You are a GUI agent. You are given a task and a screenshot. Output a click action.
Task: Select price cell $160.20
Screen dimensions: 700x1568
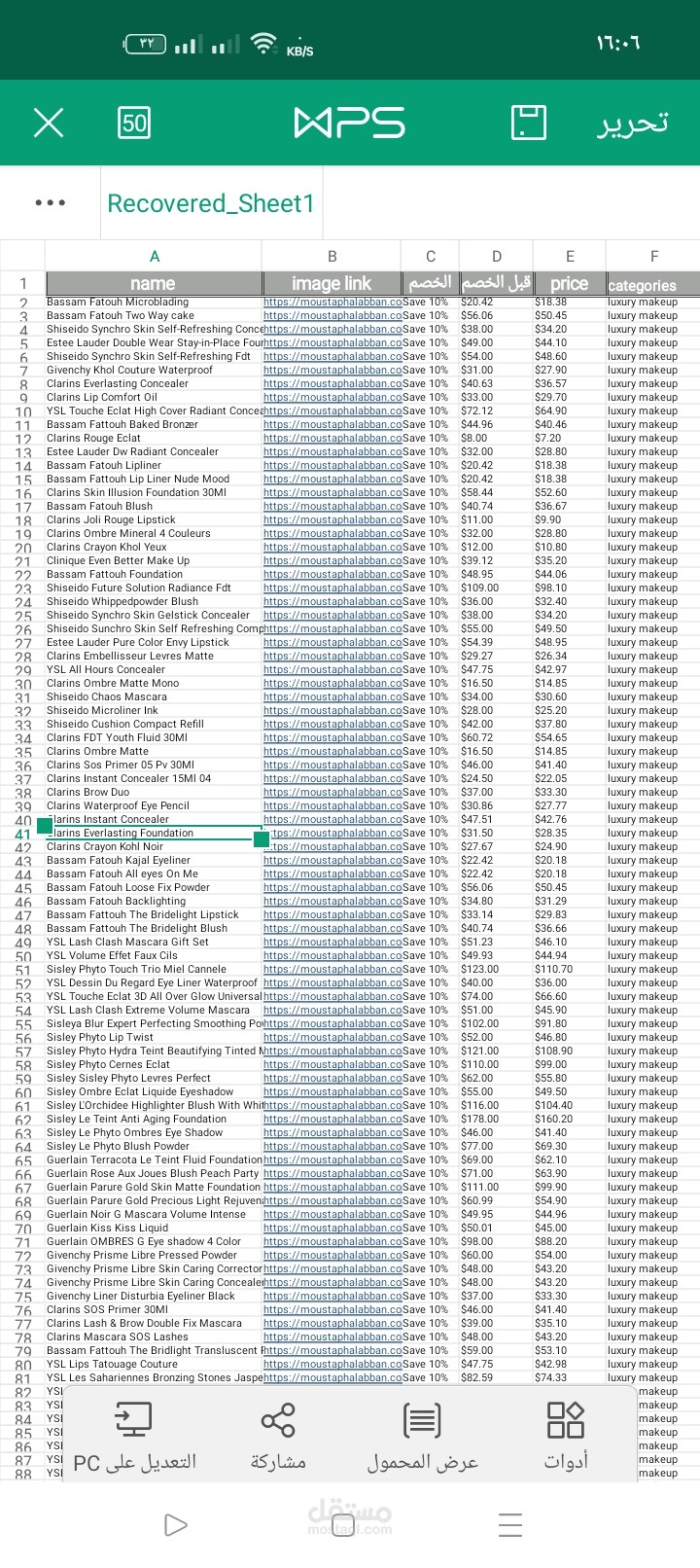tap(570, 1119)
